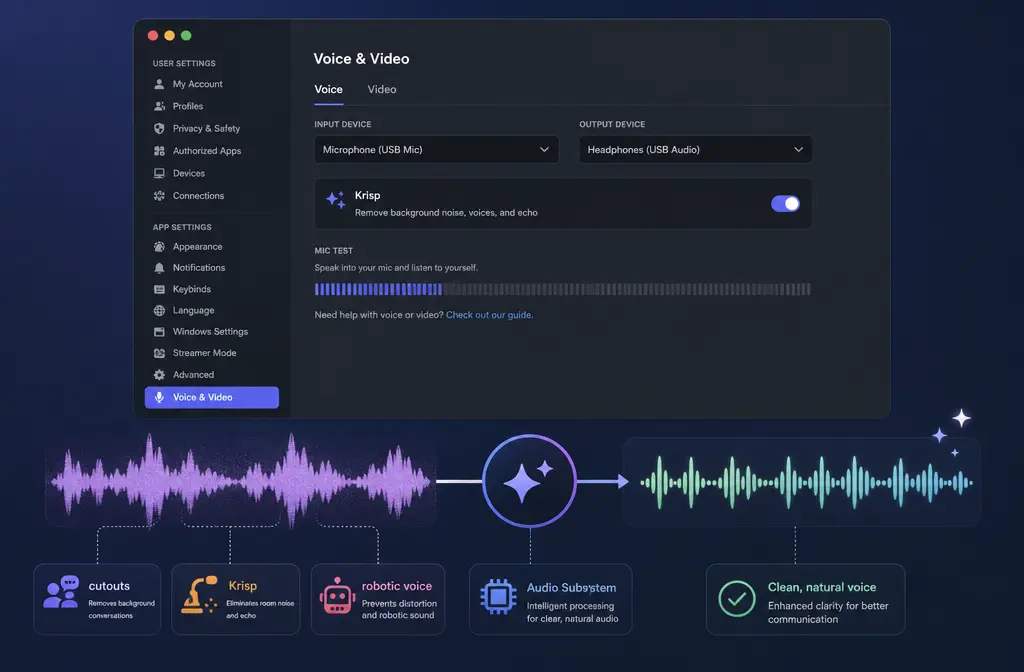
Task: Click the Notifications bell icon
Action: click(159, 268)
